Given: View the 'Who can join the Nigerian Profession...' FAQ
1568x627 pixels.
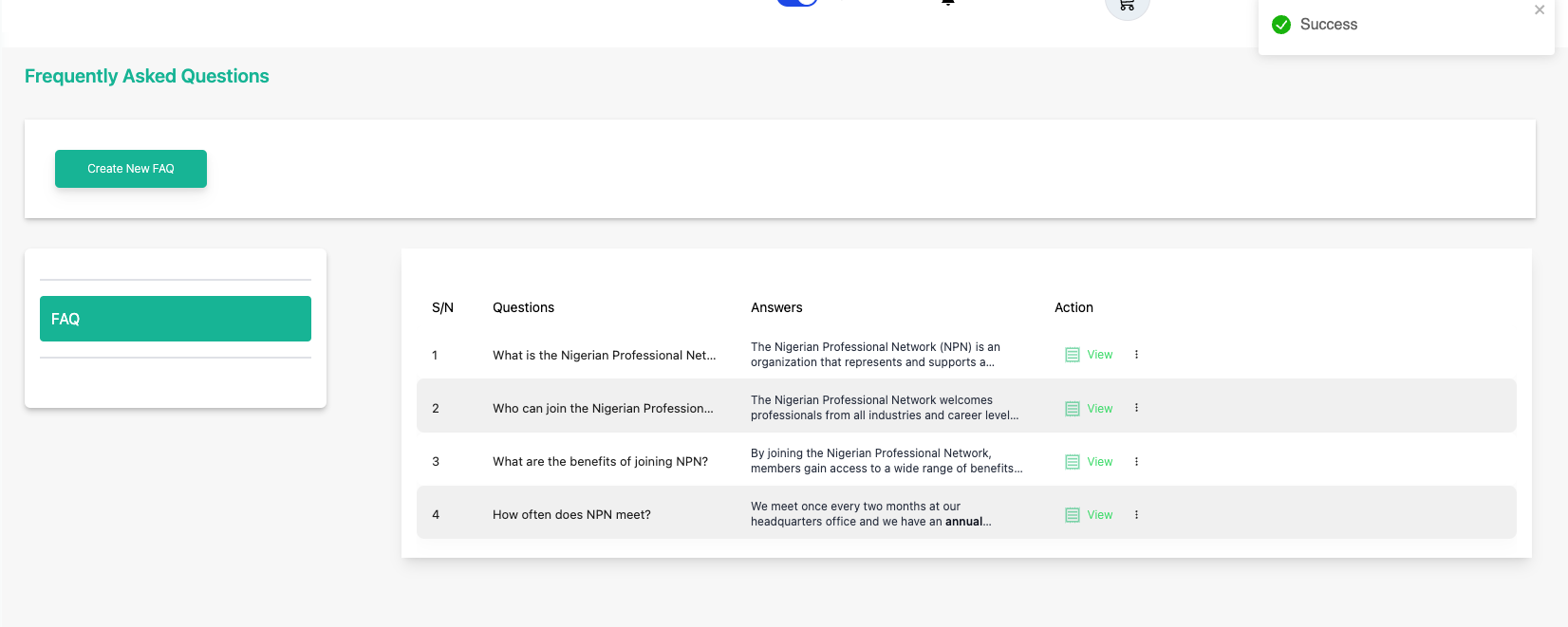Looking at the screenshot, I should 1089,409.
